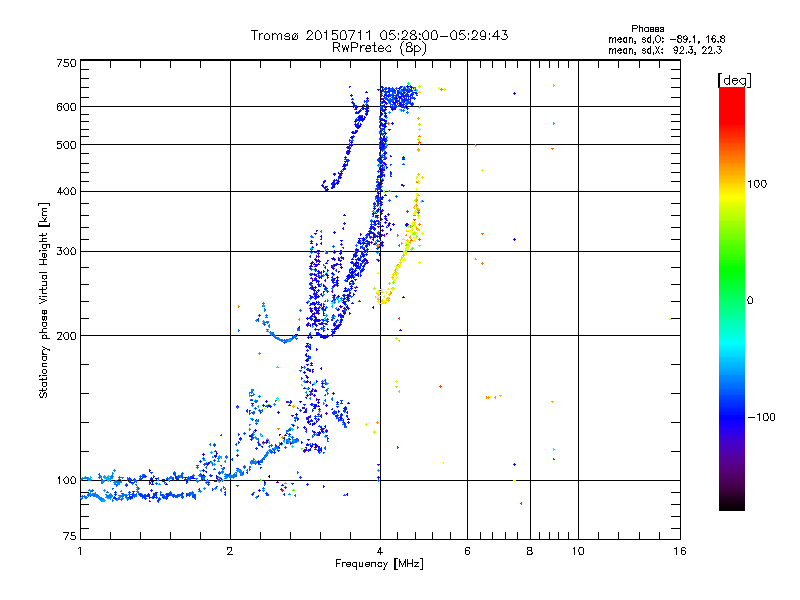
Task: Click the y-axis tick label '500'
Action: 66,145
